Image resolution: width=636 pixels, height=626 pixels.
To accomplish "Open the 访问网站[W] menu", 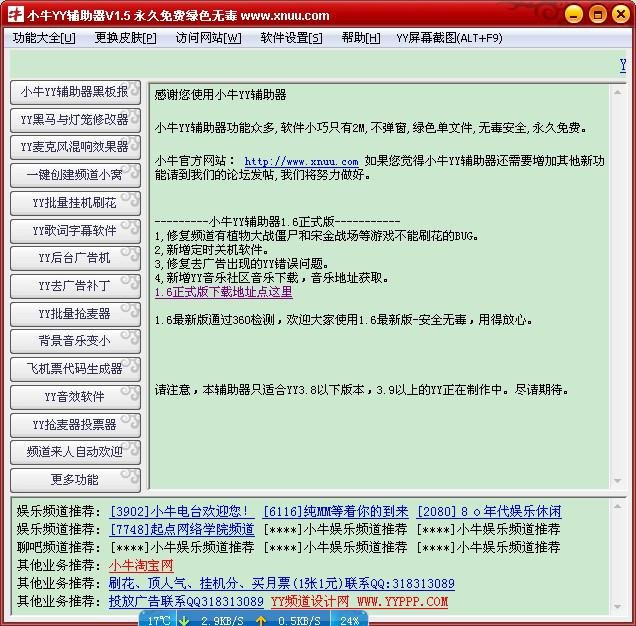I will tap(208, 38).
